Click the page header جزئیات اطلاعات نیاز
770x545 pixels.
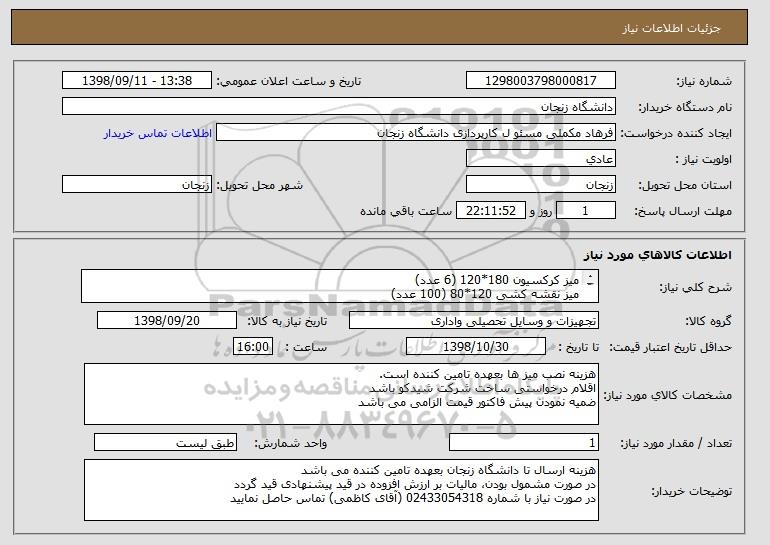point(672,28)
